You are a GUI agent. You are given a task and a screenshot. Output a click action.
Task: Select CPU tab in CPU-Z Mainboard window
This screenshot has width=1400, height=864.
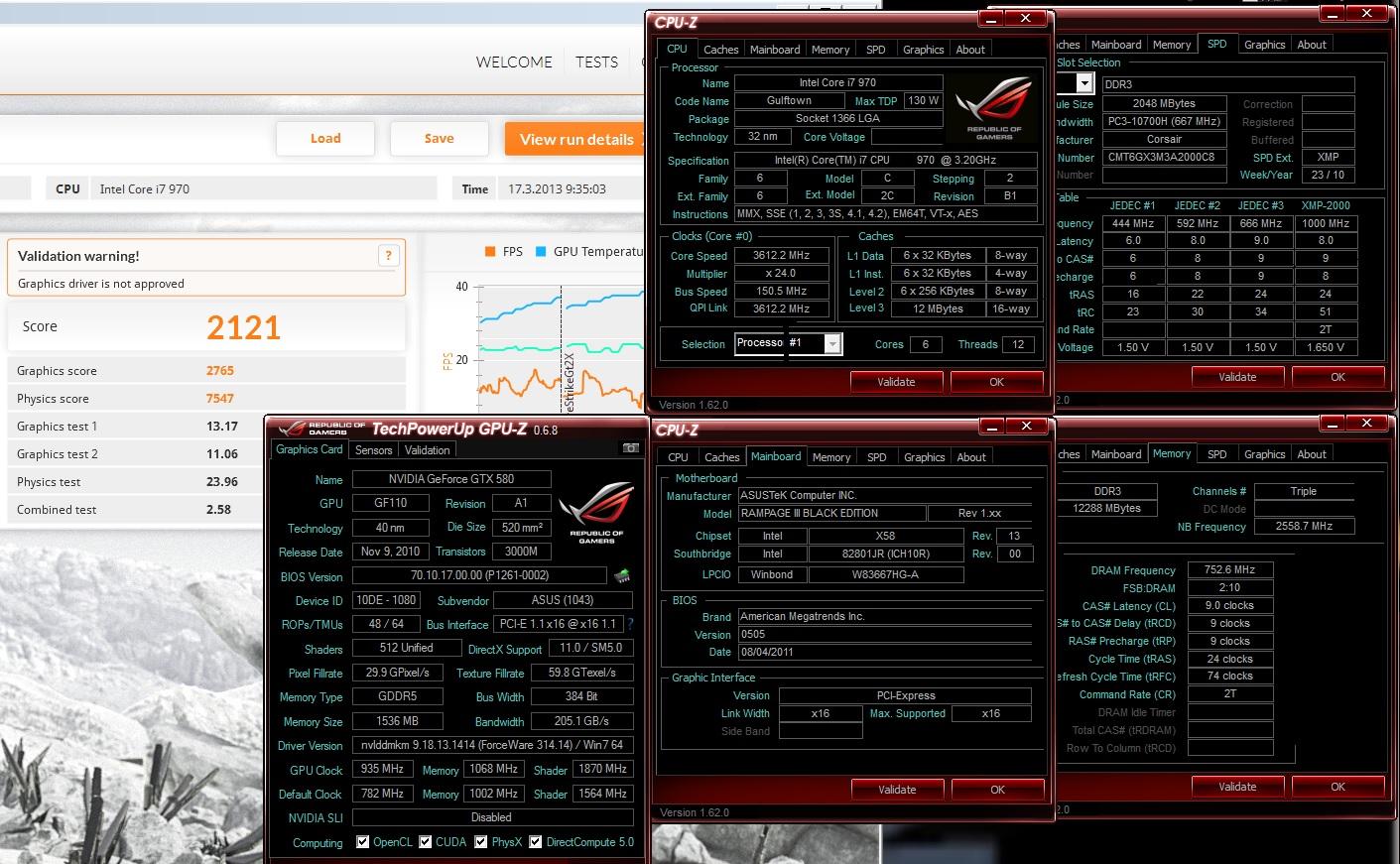[679, 457]
